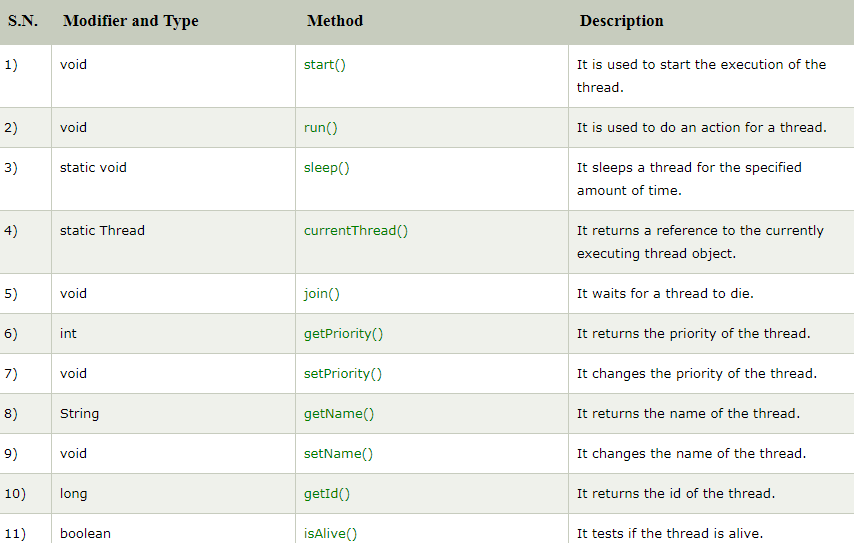Open the currentThread() method link

click(x=356, y=231)
